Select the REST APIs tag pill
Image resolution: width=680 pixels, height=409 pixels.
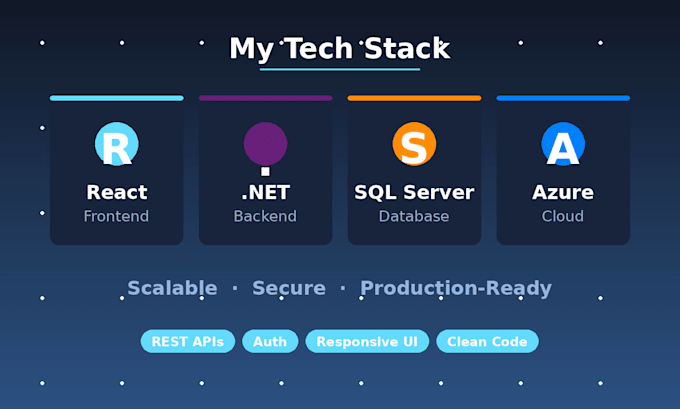tap(188, 341)
